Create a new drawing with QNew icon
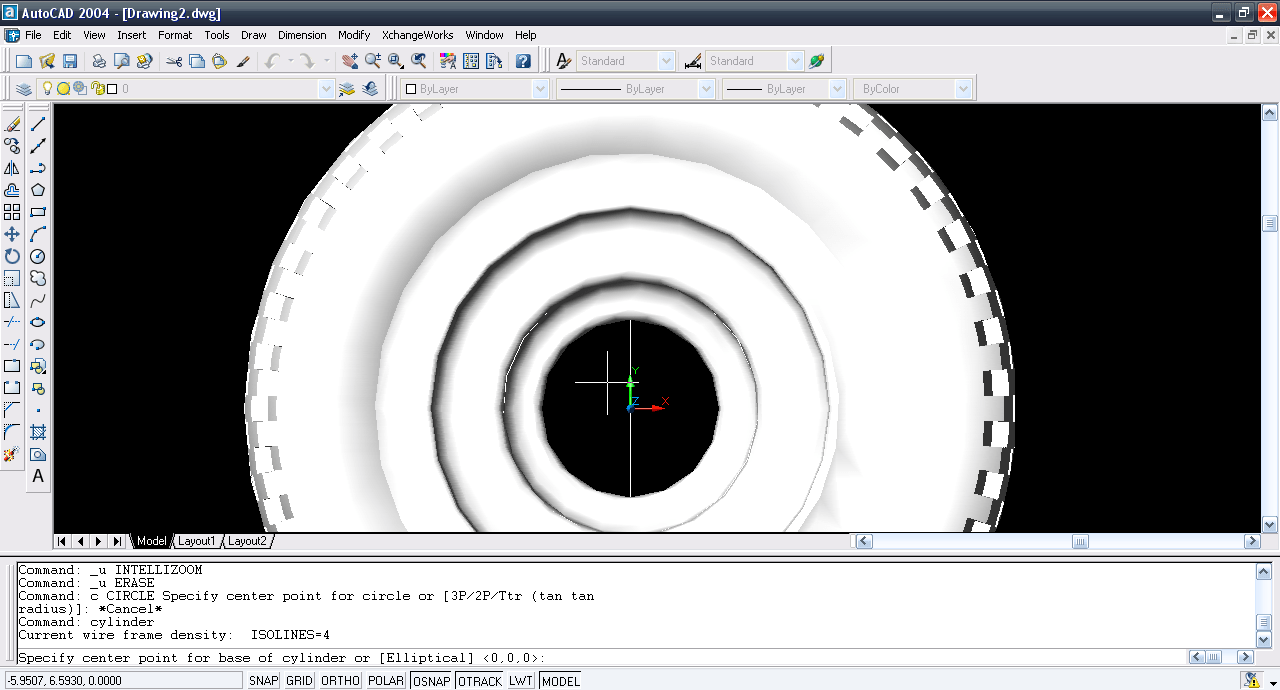 (24, 61)
